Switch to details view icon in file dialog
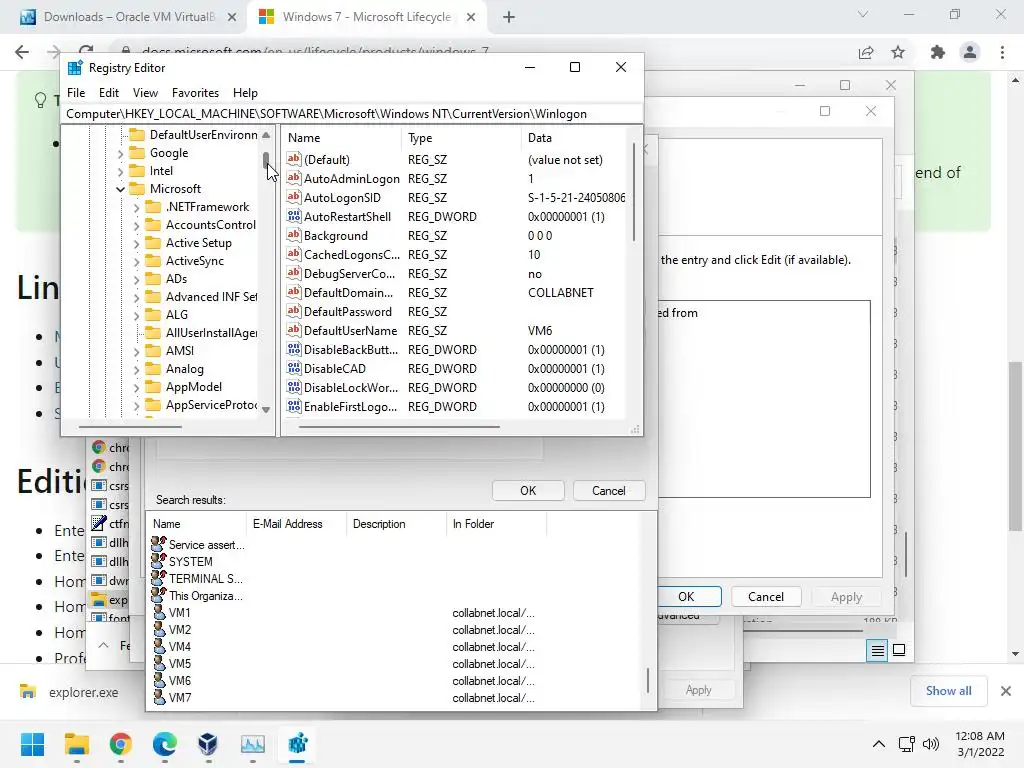The width and height of the screenshot is (1024, 768). 877,650
